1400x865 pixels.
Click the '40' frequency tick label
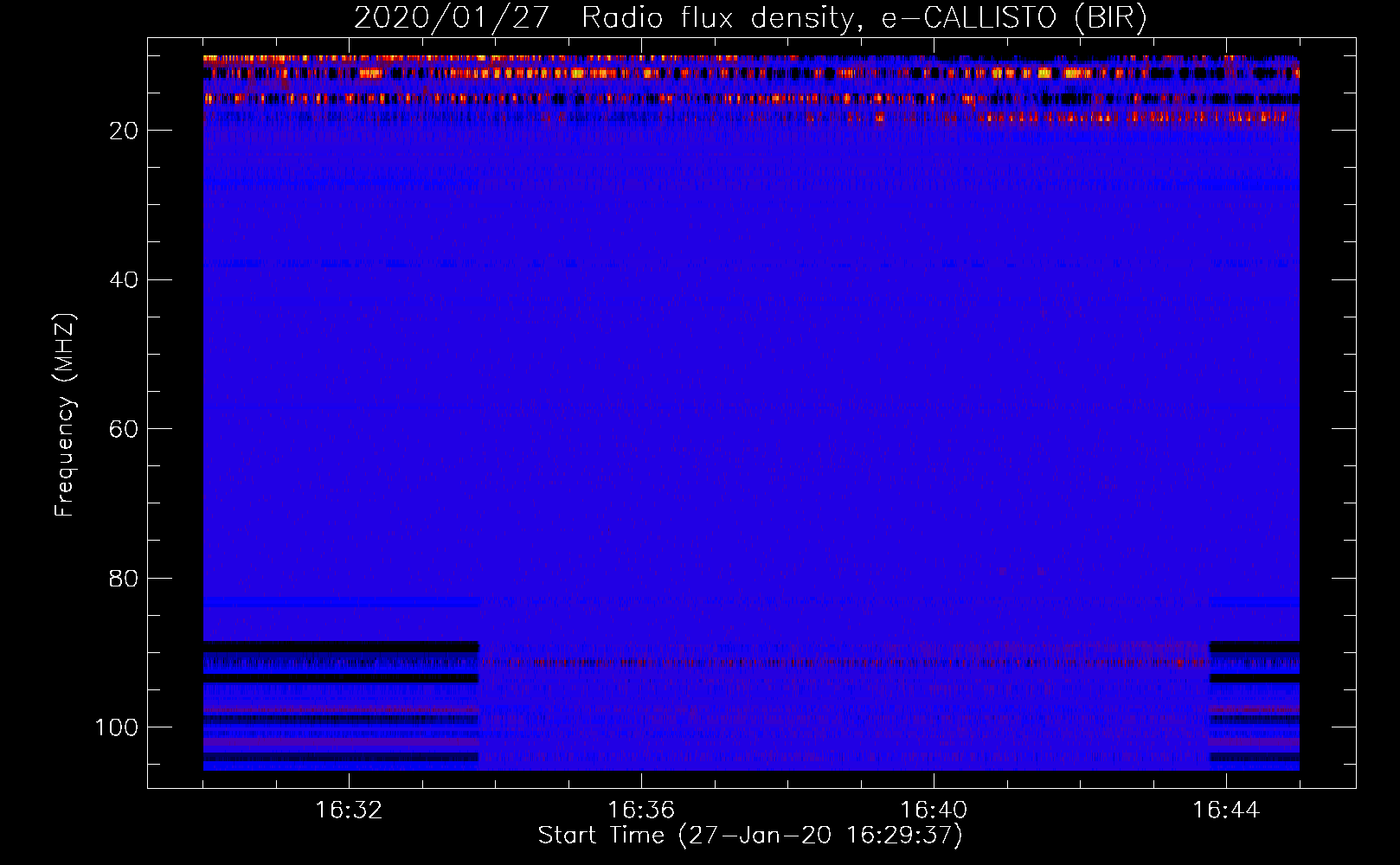(125, 280)
